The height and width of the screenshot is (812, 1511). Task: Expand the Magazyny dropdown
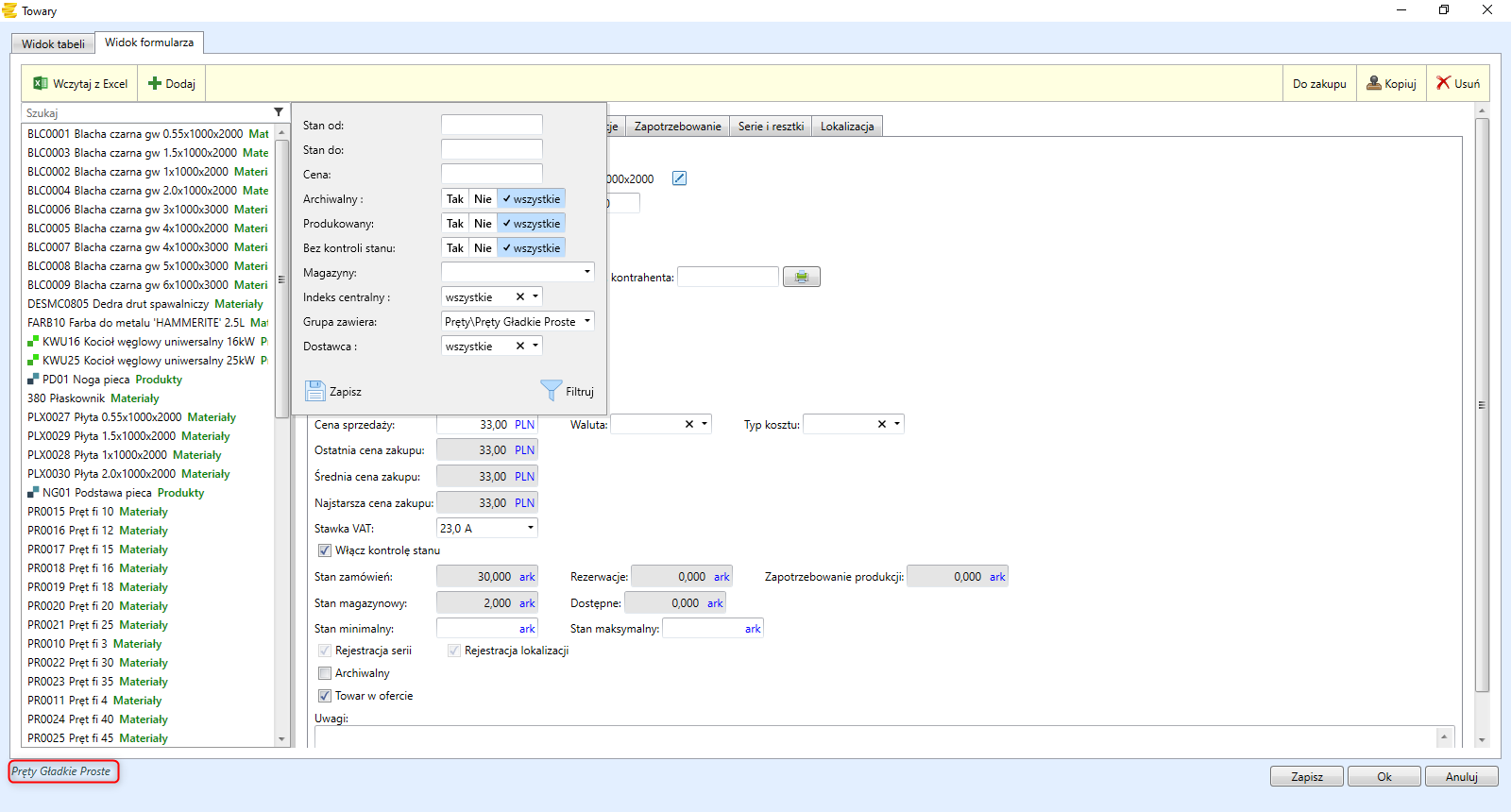point(586,272)
